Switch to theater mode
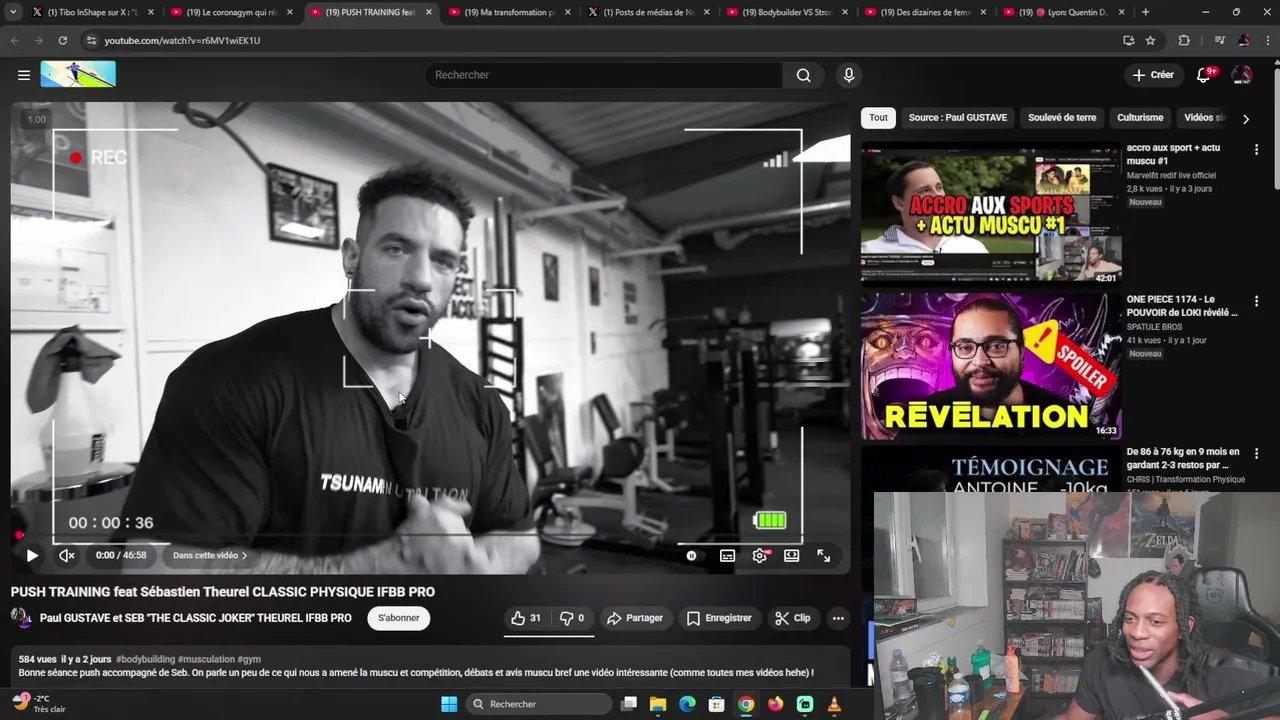This screenshot has height=720, width=1280. pos(791,556)
